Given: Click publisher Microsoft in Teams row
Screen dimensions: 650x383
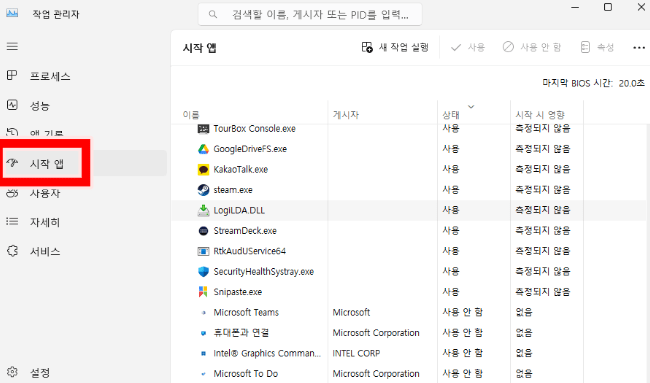Looking at the screenshot, I should click(x=351, y=313).
